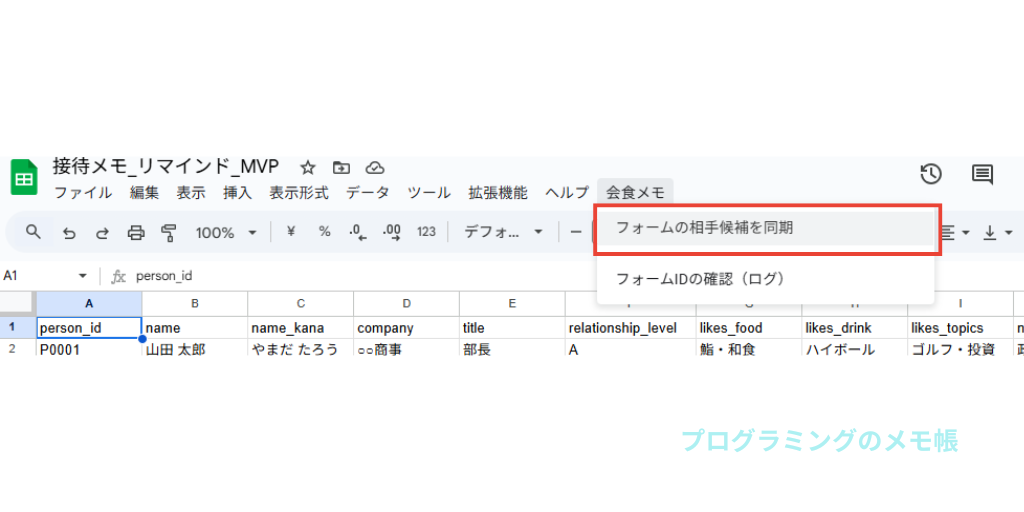Print the sheet using the printer icon

click(136, 232)
